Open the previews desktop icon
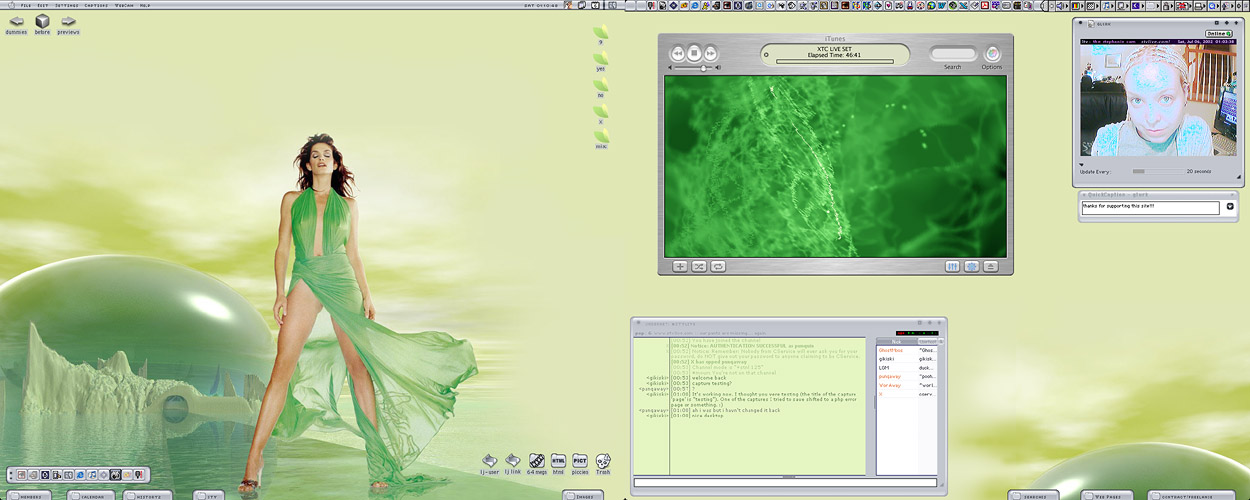 [x=68, y=21]
